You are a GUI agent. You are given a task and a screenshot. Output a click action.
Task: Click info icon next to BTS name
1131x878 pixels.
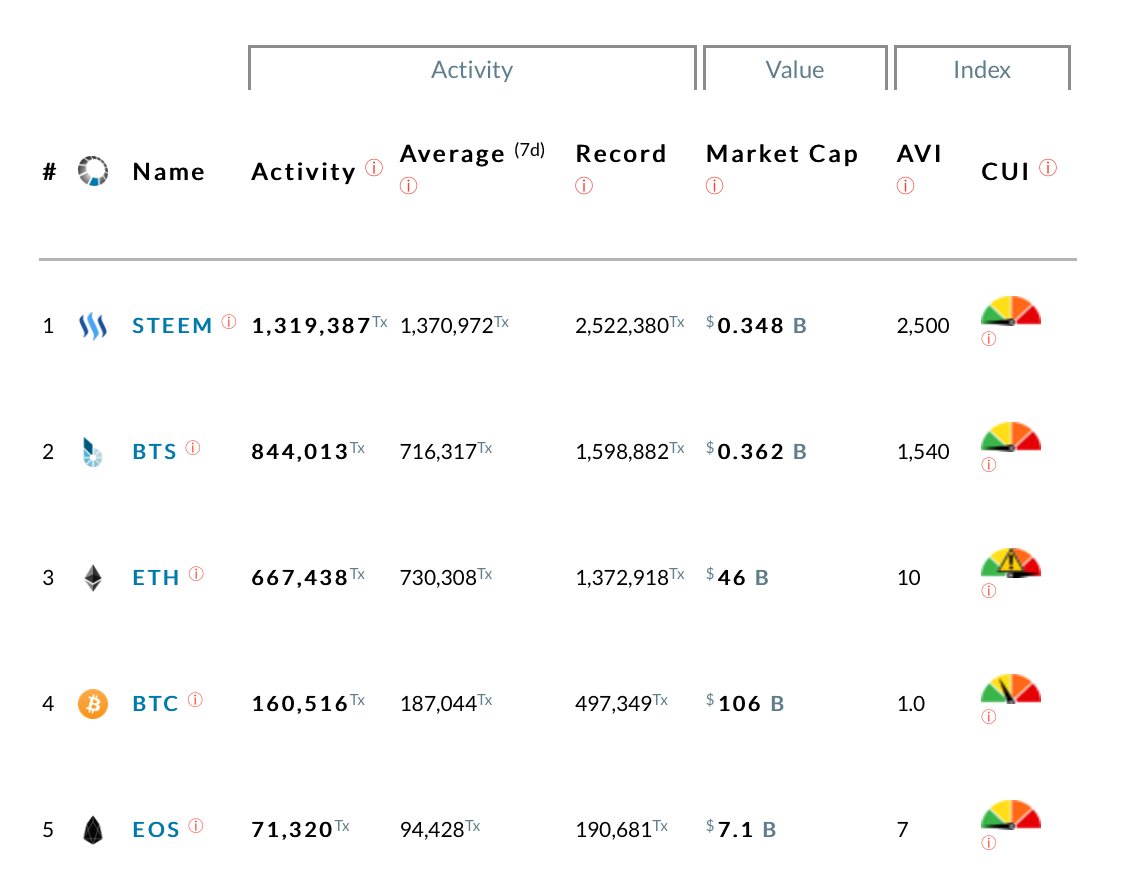point(193,447)
